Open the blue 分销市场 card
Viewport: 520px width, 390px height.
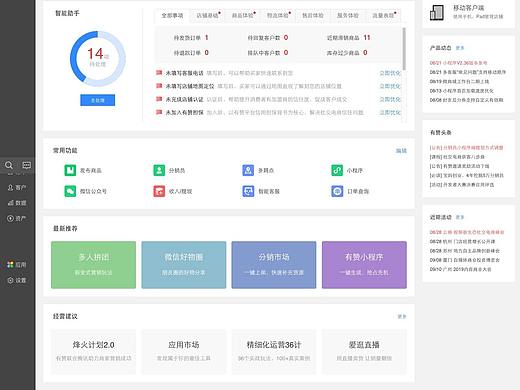pos(274,265)
